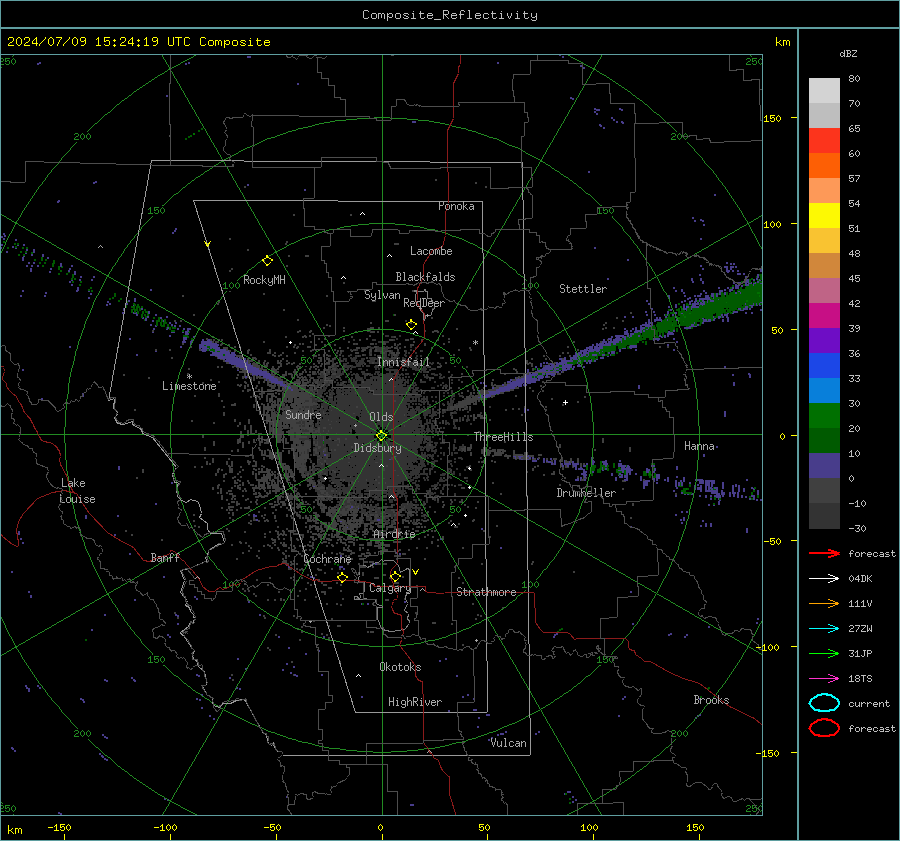Click the asterisk marker above Limestone

coord(189,377)
